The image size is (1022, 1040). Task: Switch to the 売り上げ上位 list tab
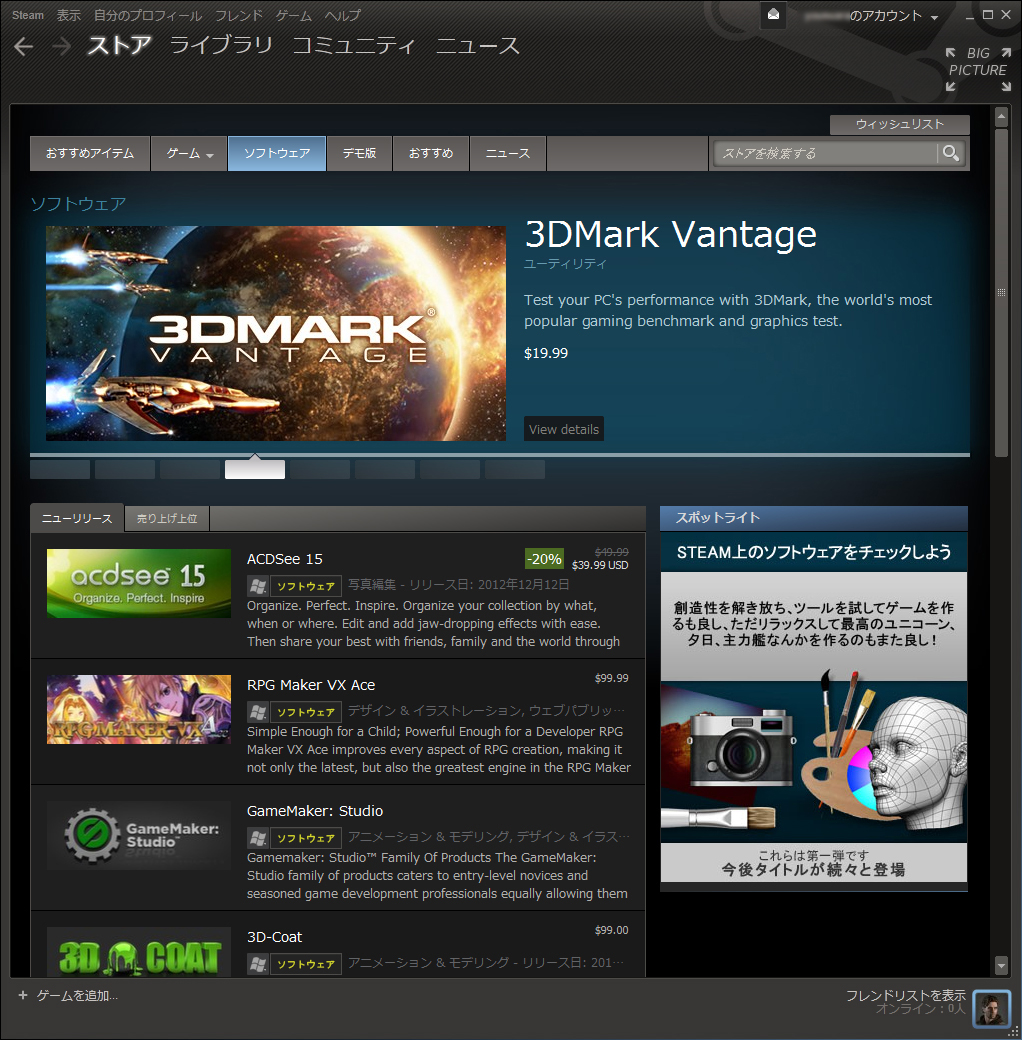pyautogui.click(x=167, y=519)
